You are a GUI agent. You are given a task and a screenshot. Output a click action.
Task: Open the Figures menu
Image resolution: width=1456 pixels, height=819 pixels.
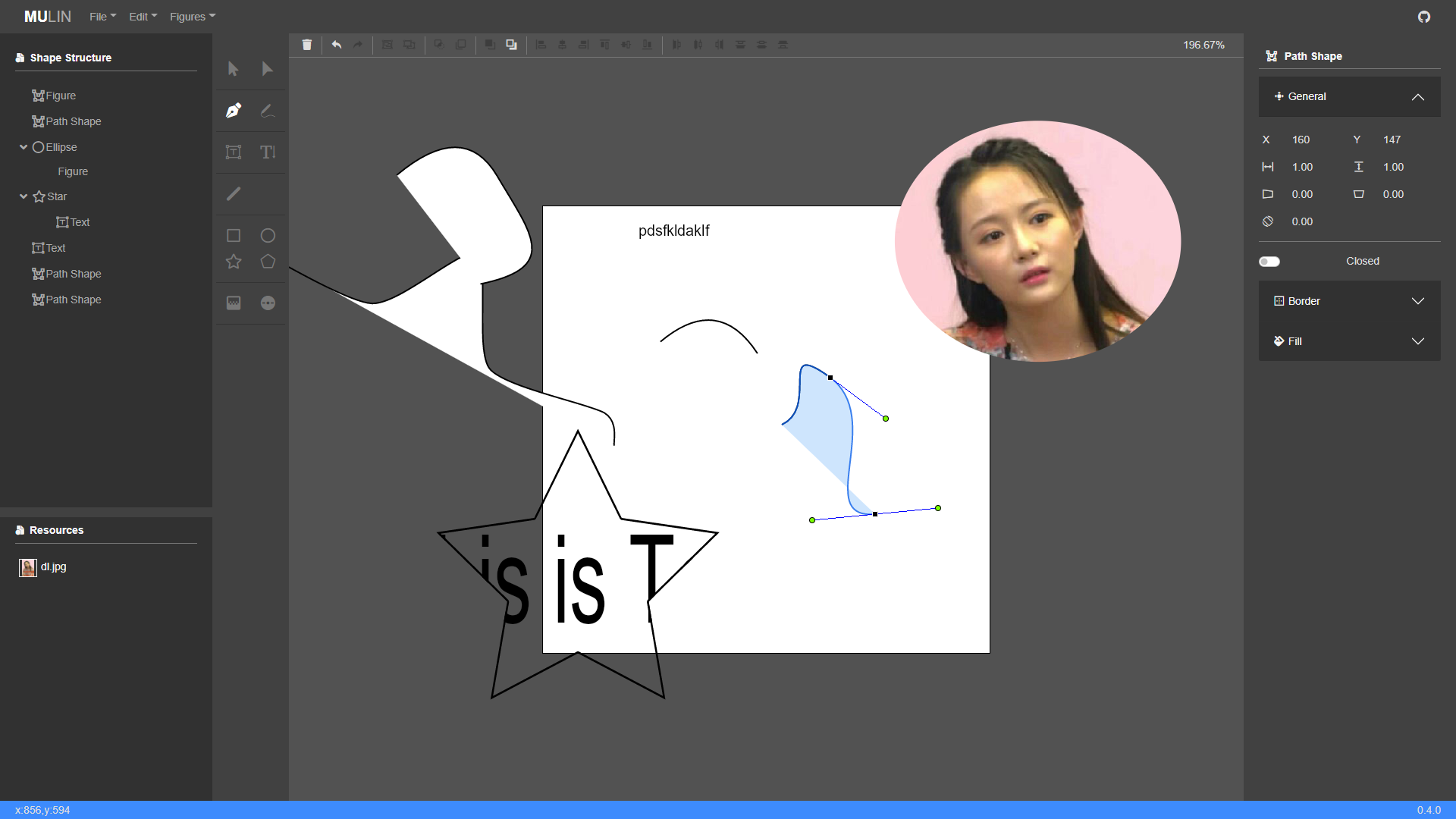point(193,17)
